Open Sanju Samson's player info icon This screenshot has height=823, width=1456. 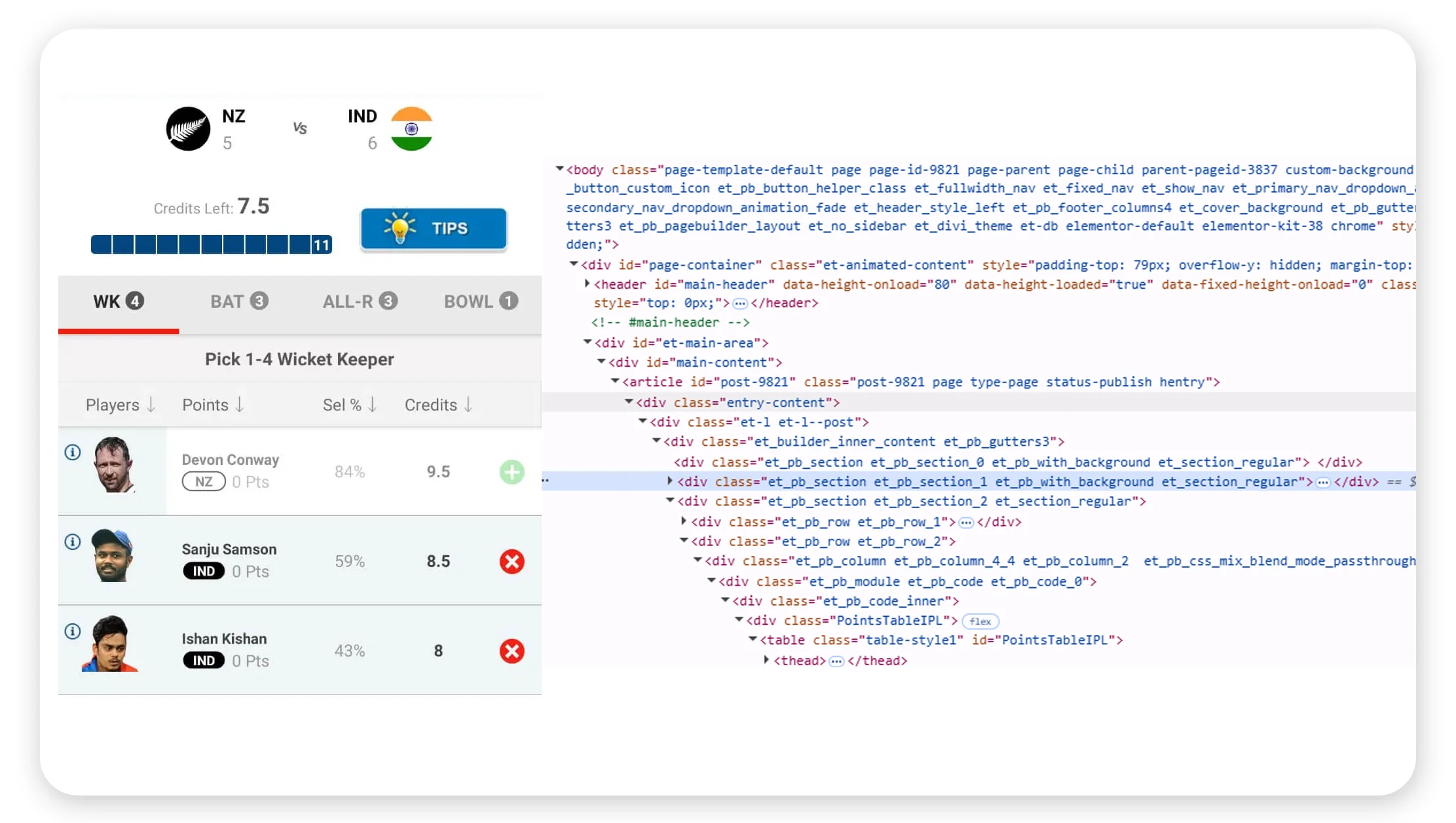[x=73, y=542]
